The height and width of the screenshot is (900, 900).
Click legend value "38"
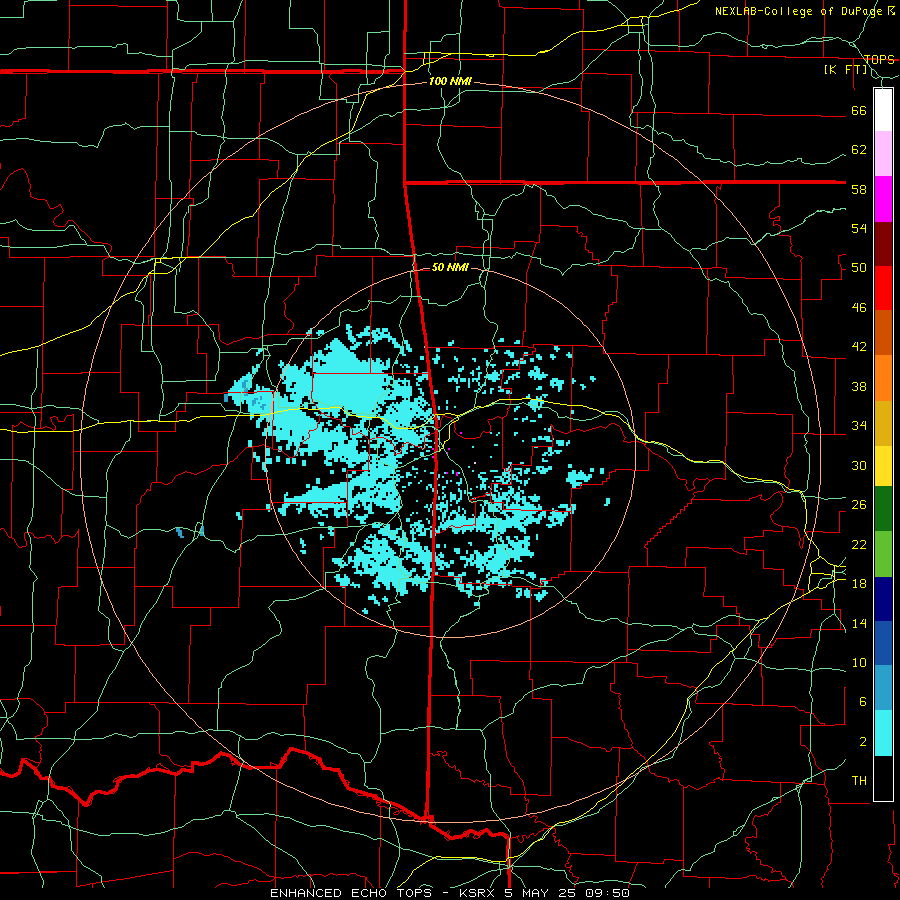pos(859,387)
